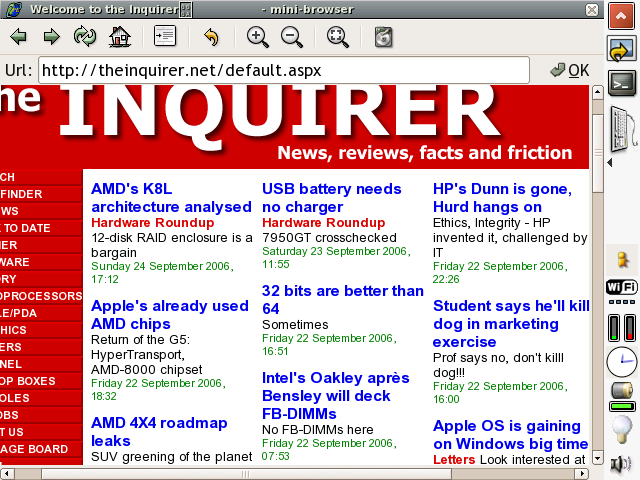
Task: Click the horizontal scrollbar thumb
Action: (246, 474)
